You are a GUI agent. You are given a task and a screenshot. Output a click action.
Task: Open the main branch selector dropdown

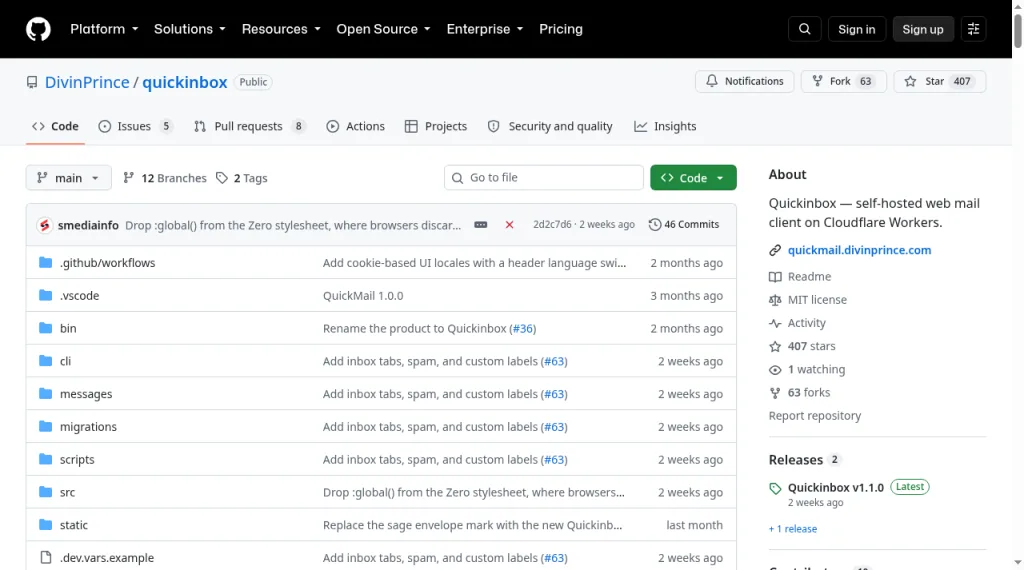(69, 178)
